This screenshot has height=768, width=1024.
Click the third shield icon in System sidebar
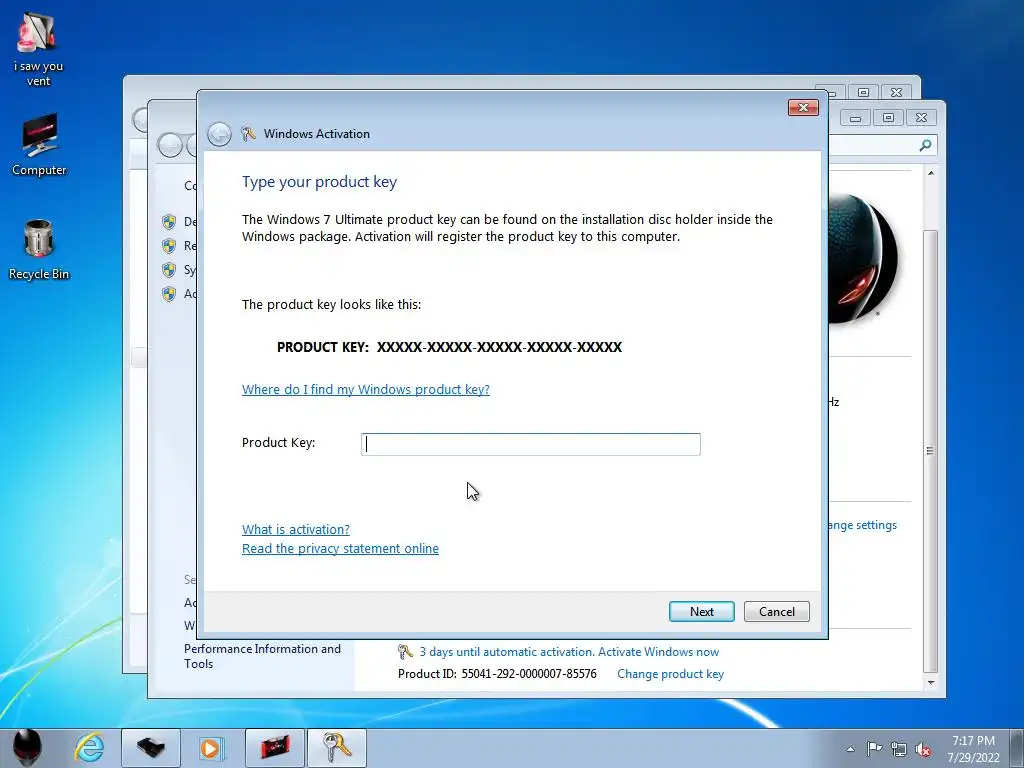(x=169, y=270)
